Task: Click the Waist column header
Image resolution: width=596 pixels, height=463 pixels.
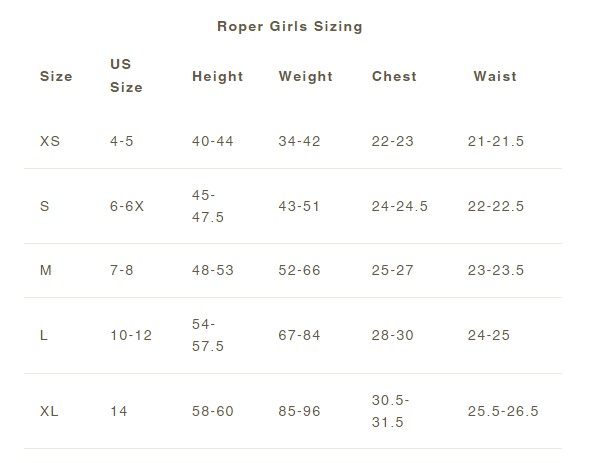Action: coord(495,76)
